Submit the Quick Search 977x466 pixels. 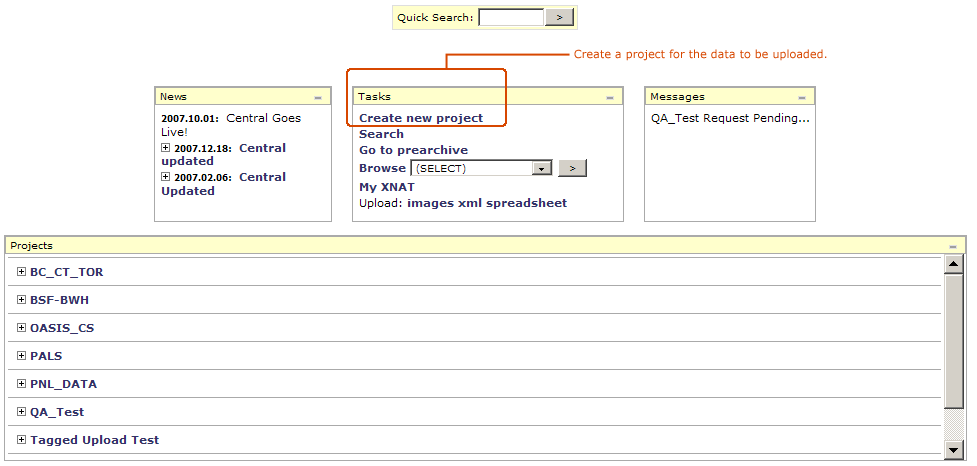coord(559,17)
